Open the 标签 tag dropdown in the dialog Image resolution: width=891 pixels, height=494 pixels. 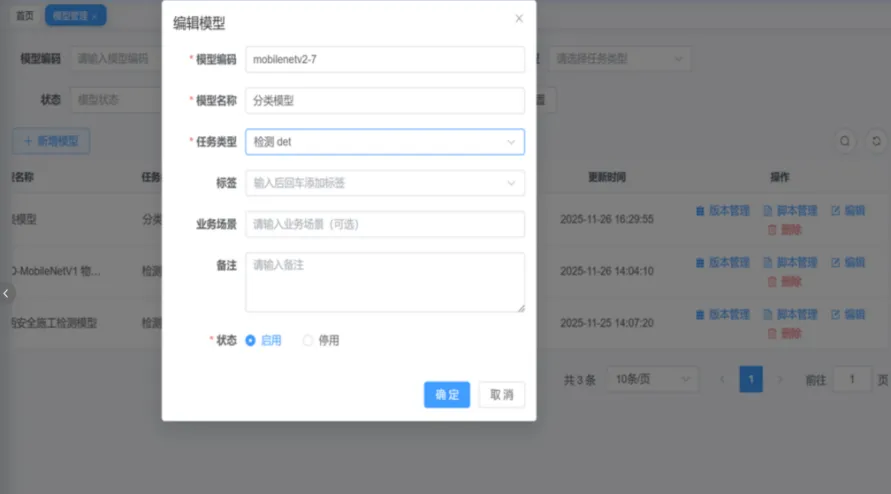385,183
